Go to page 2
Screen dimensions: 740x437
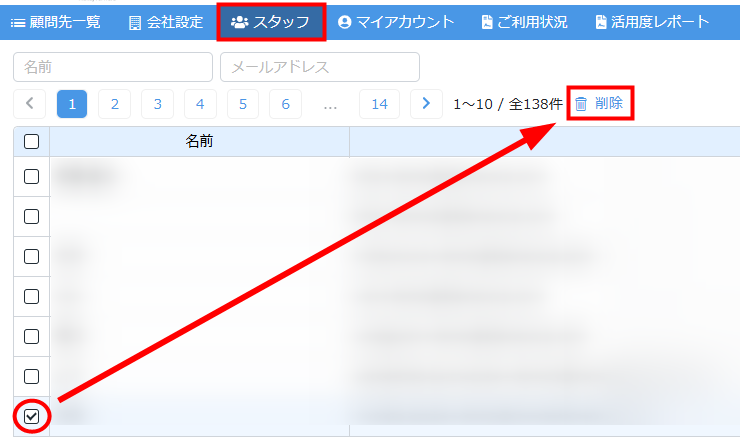click(x=115, y=104)
